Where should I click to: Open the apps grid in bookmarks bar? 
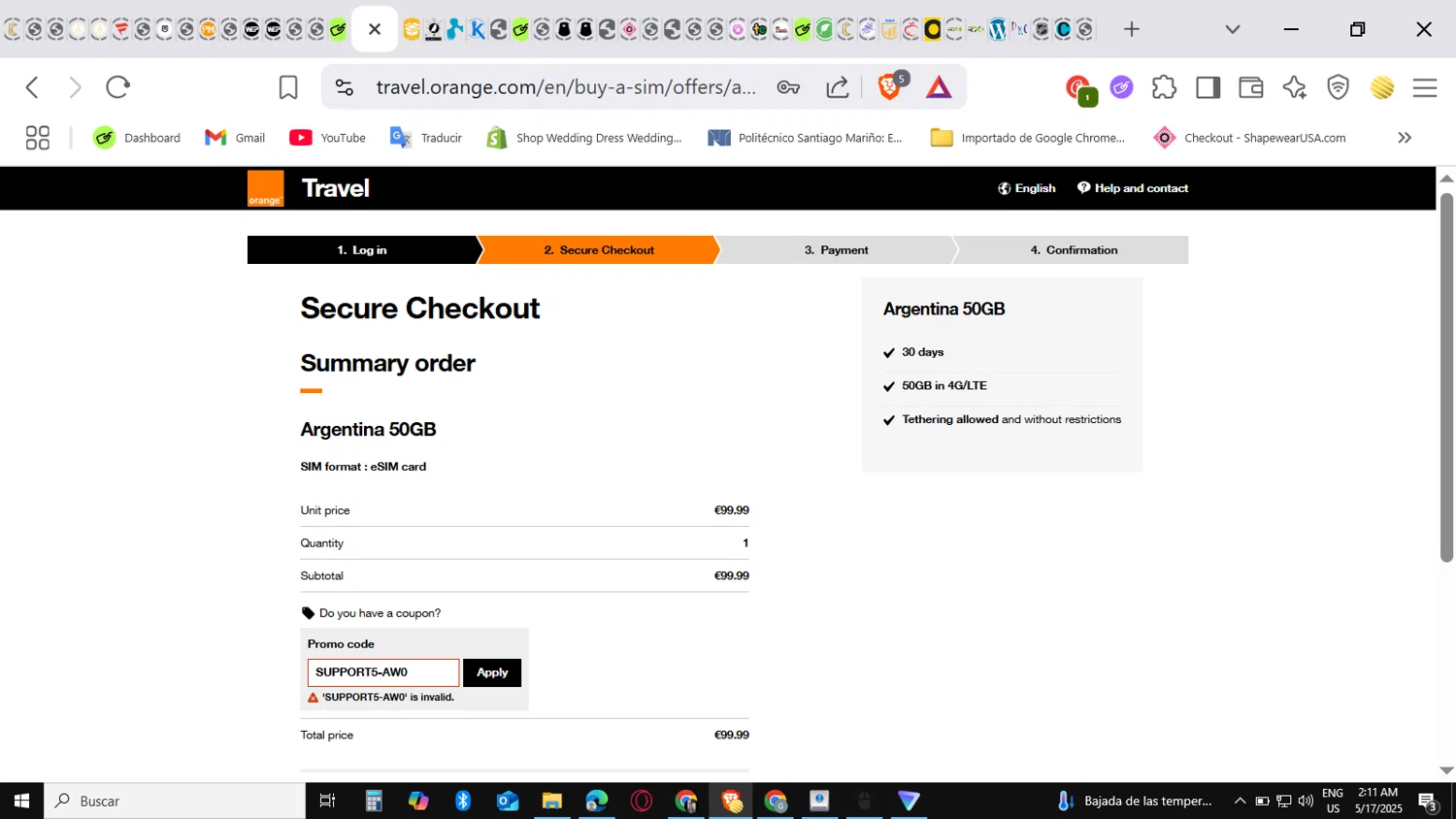point(37,138)
